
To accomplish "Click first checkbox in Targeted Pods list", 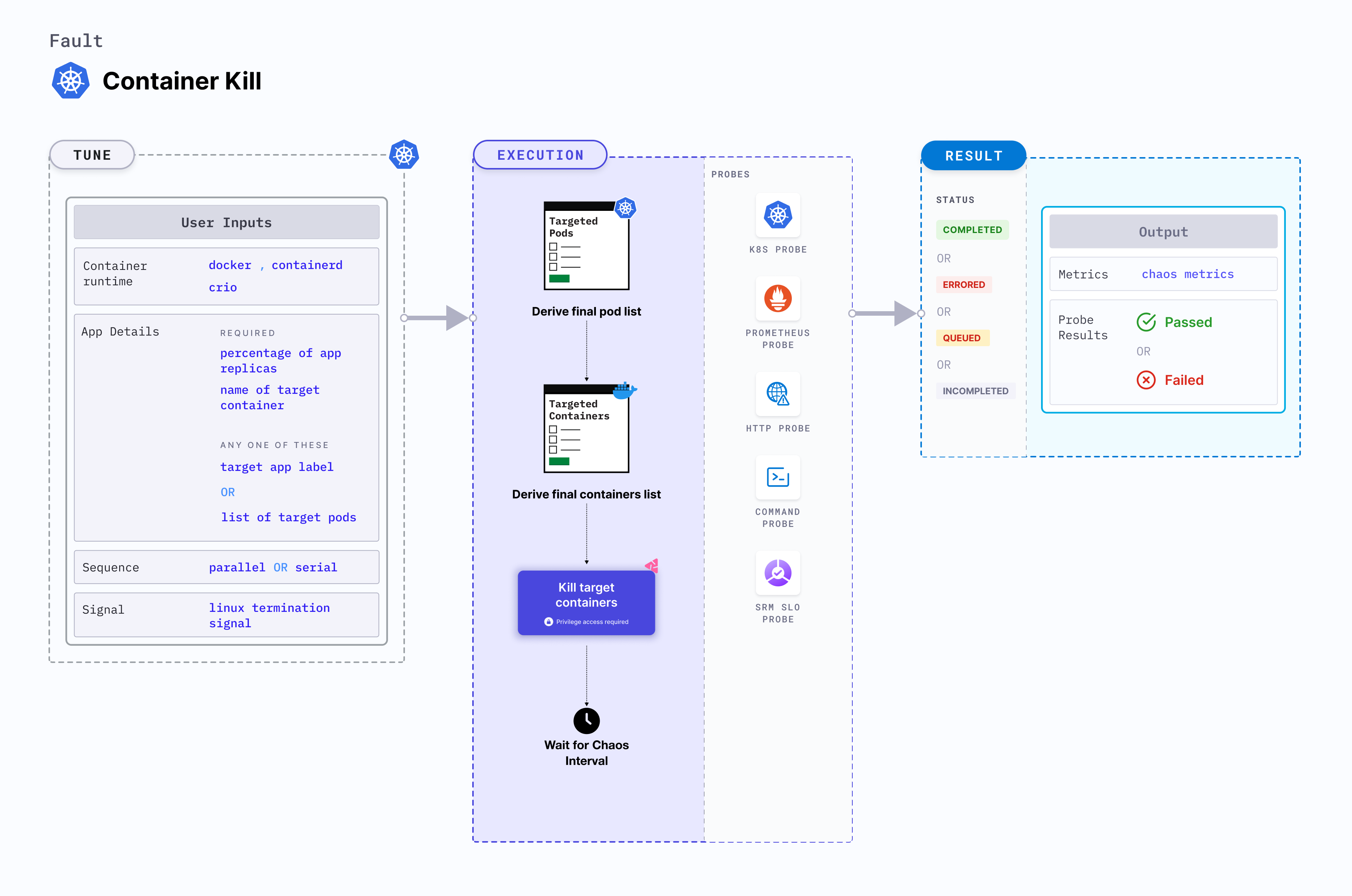I will 553,247.
